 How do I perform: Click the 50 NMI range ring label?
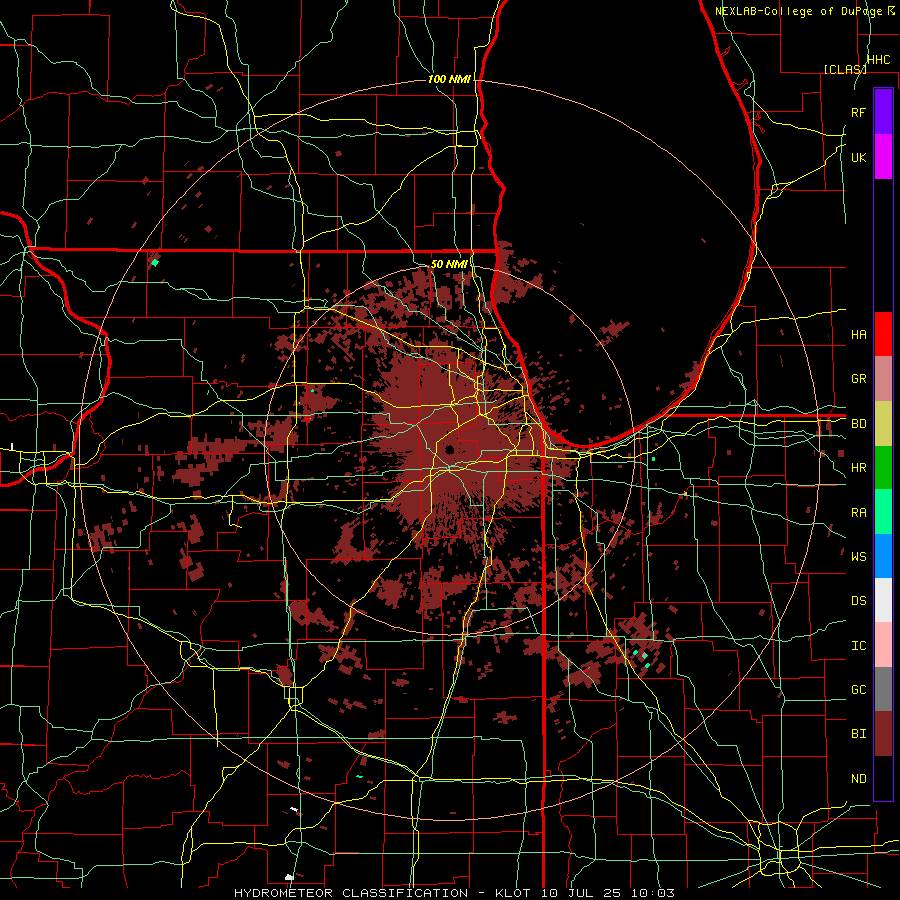click(x=449, y=264)
